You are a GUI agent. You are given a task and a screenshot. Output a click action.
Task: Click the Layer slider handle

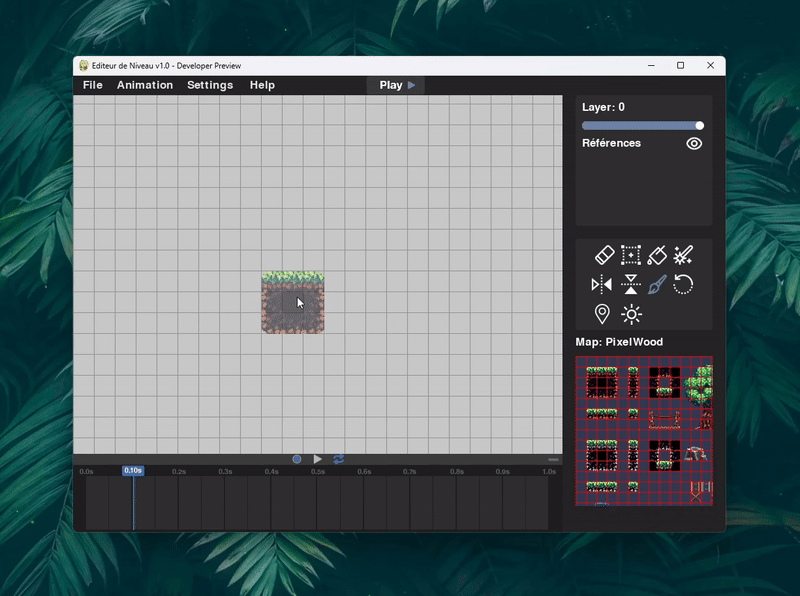[x=699, y=126]
